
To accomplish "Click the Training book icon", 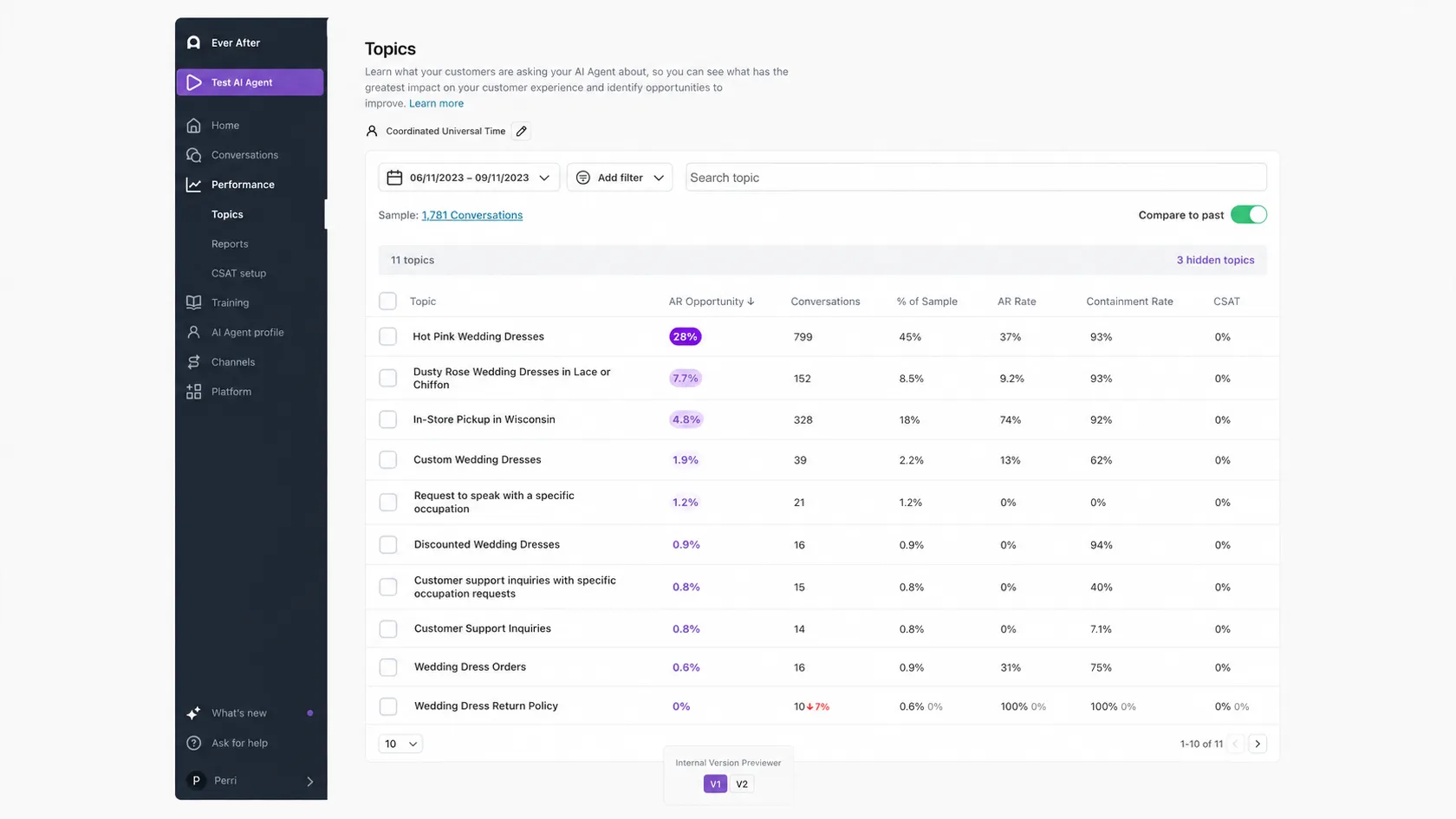I will pyautogui.click(x=194, y=302).
